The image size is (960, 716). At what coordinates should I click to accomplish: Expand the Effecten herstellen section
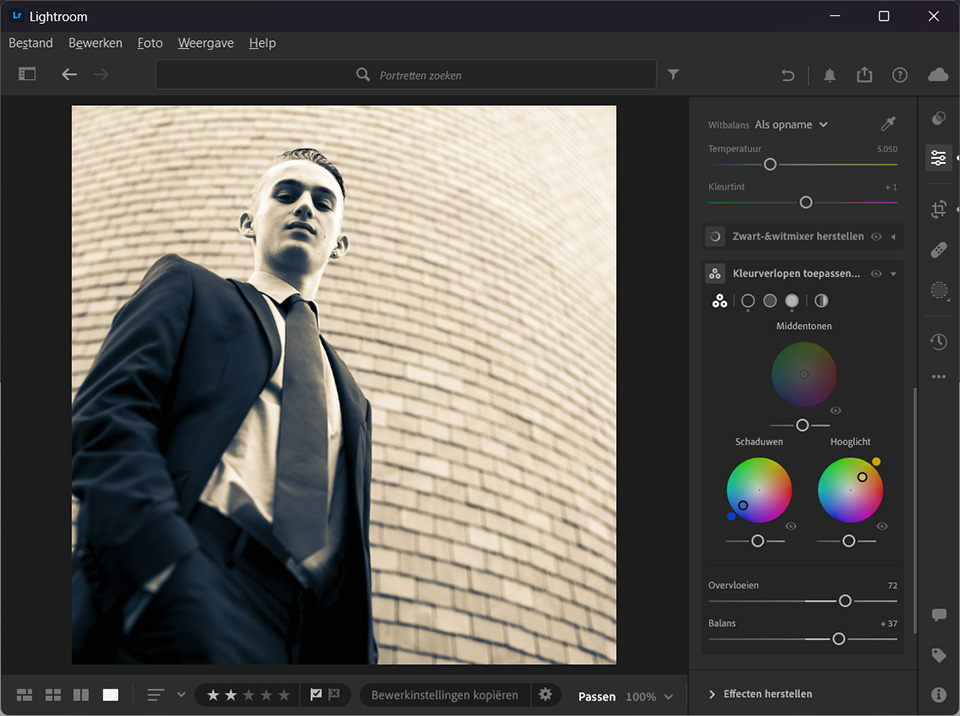click(x=761, y=694)
